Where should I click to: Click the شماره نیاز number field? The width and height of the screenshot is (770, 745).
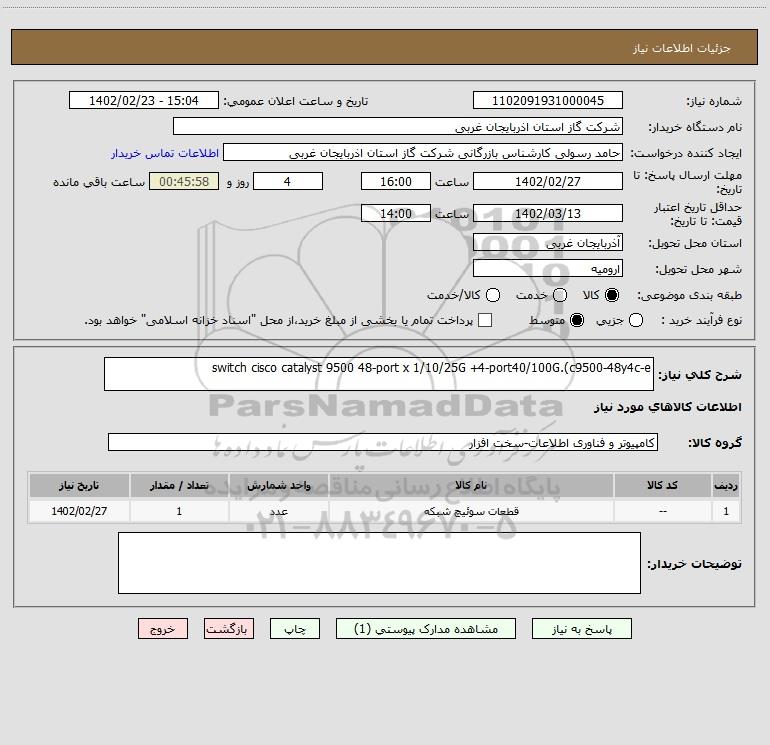coord(548,101)
